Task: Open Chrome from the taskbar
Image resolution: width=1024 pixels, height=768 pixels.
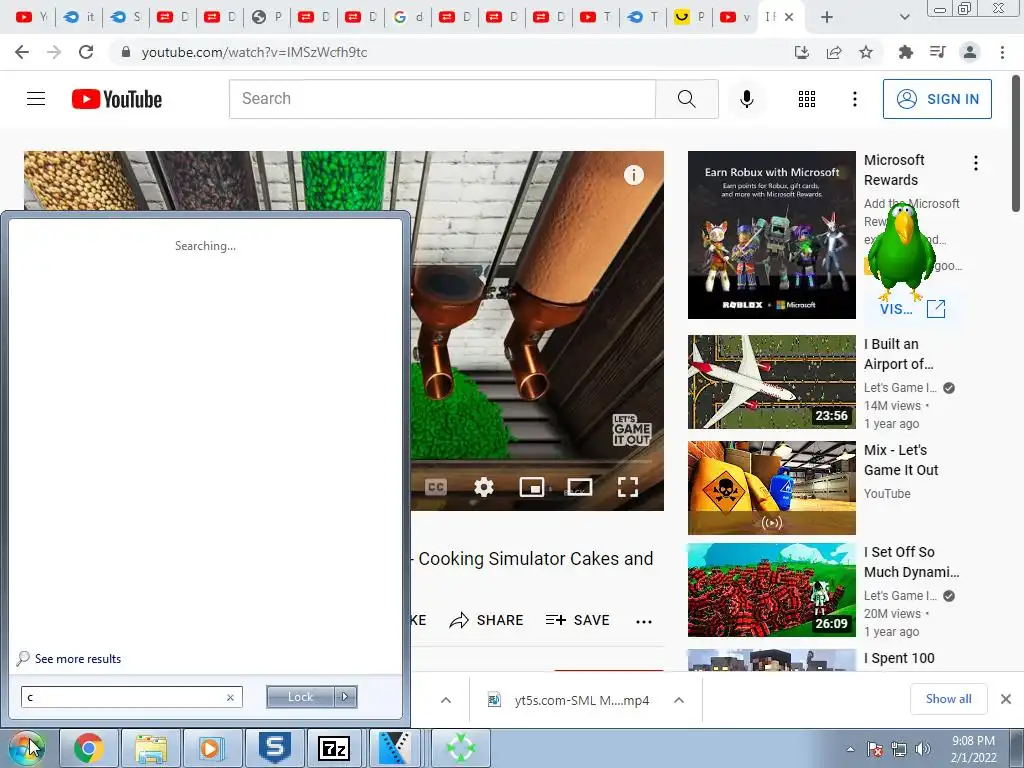Action: click(x=88, y=748)
